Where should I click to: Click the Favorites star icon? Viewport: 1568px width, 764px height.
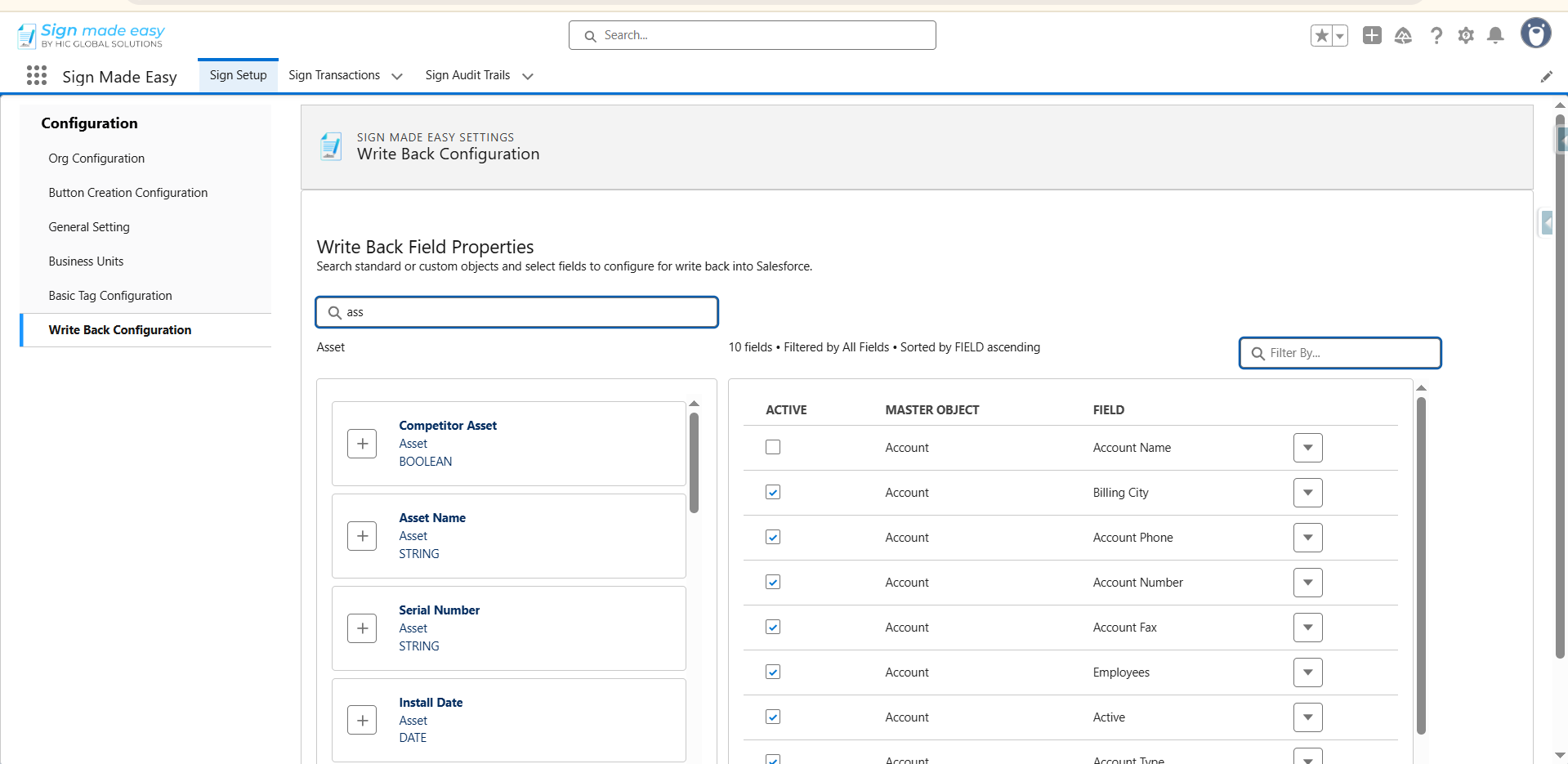[x=1321, y=35]
